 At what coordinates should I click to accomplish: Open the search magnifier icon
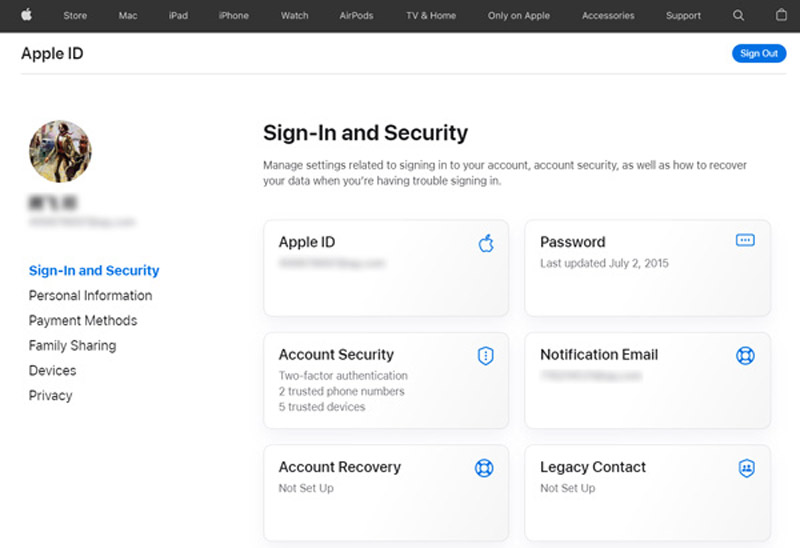pos(739,15)
